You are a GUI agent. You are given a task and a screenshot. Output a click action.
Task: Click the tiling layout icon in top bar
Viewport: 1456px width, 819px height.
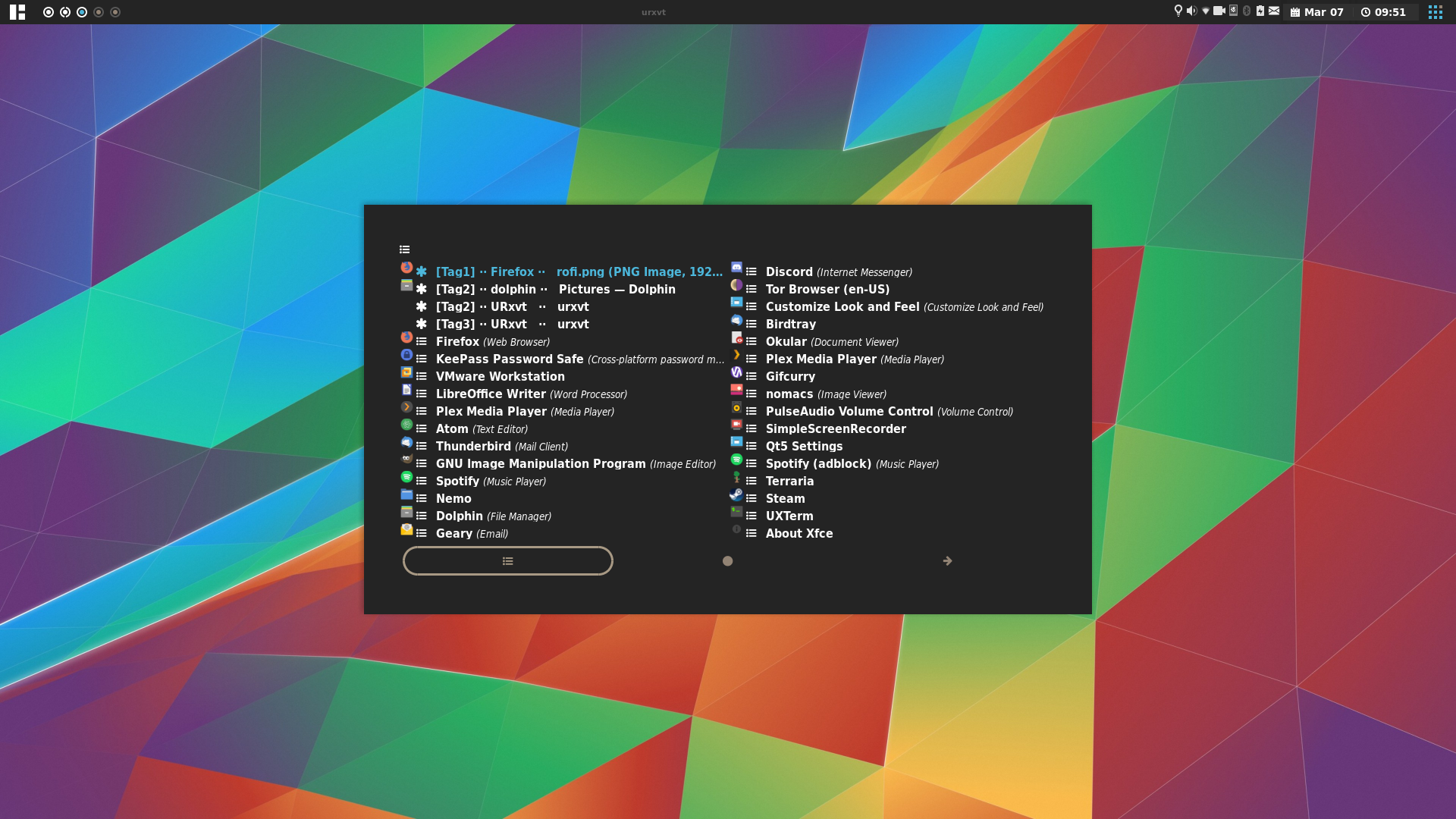click(x=17, y=12)
